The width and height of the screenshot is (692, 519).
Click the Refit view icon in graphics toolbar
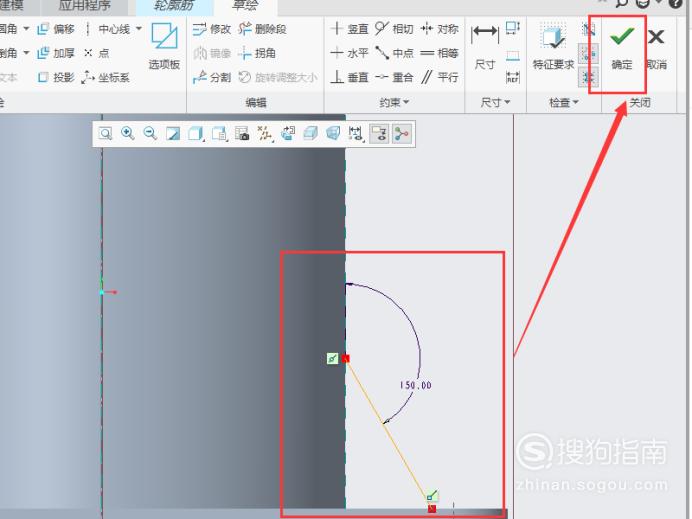coord(105,133)
